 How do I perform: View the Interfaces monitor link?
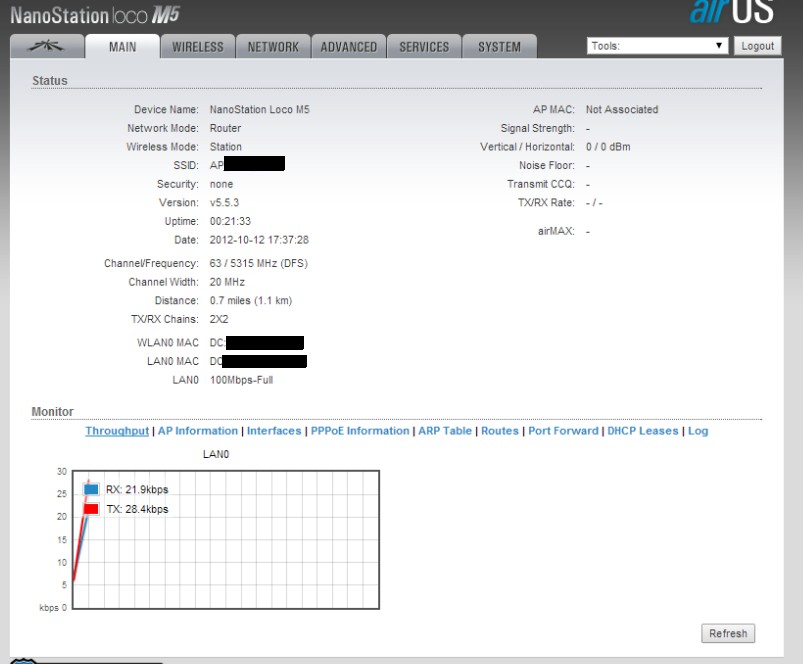[x=274, y=431]
